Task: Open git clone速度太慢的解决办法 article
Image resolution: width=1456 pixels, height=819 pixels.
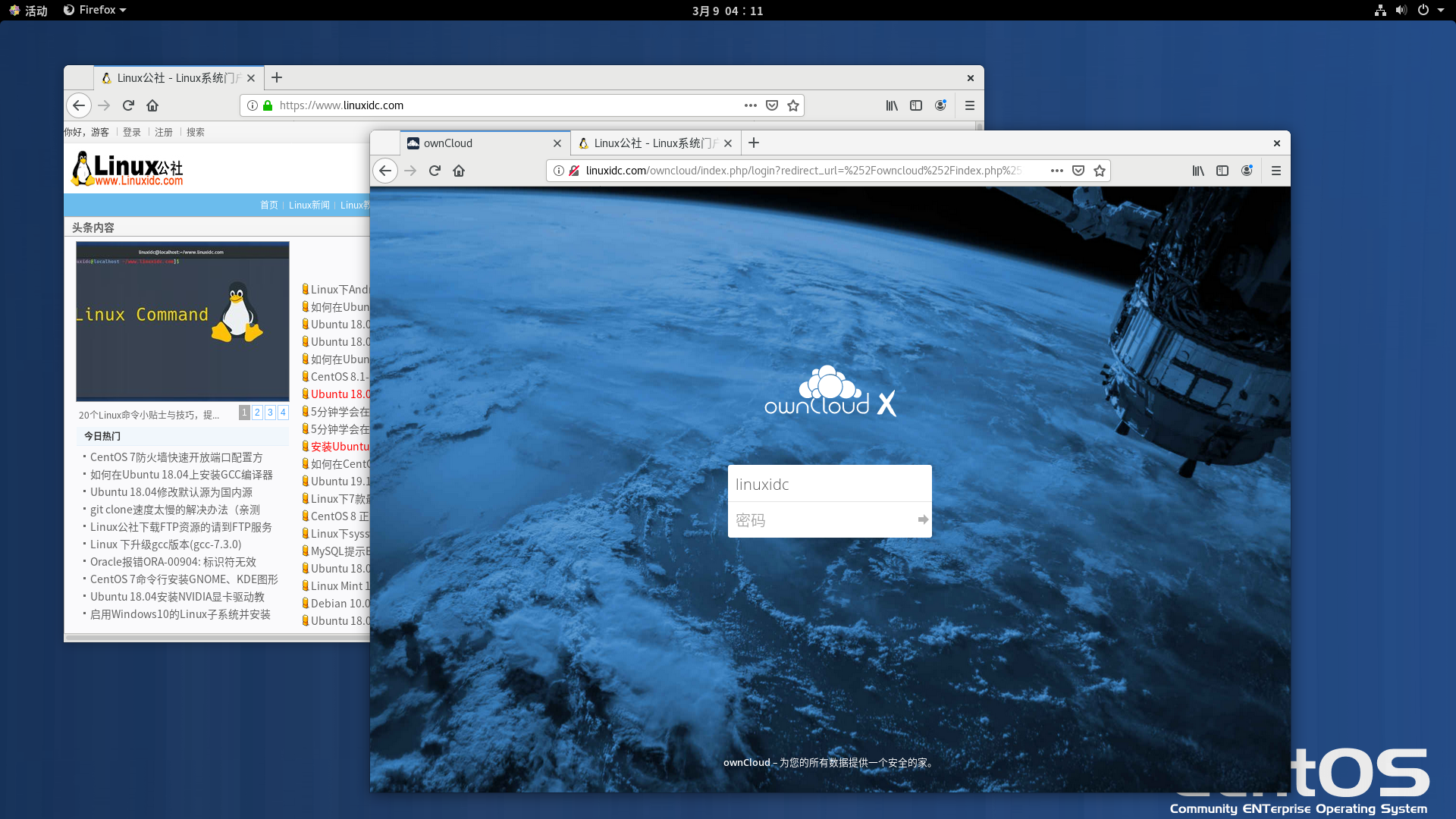Action: point(175,510)
